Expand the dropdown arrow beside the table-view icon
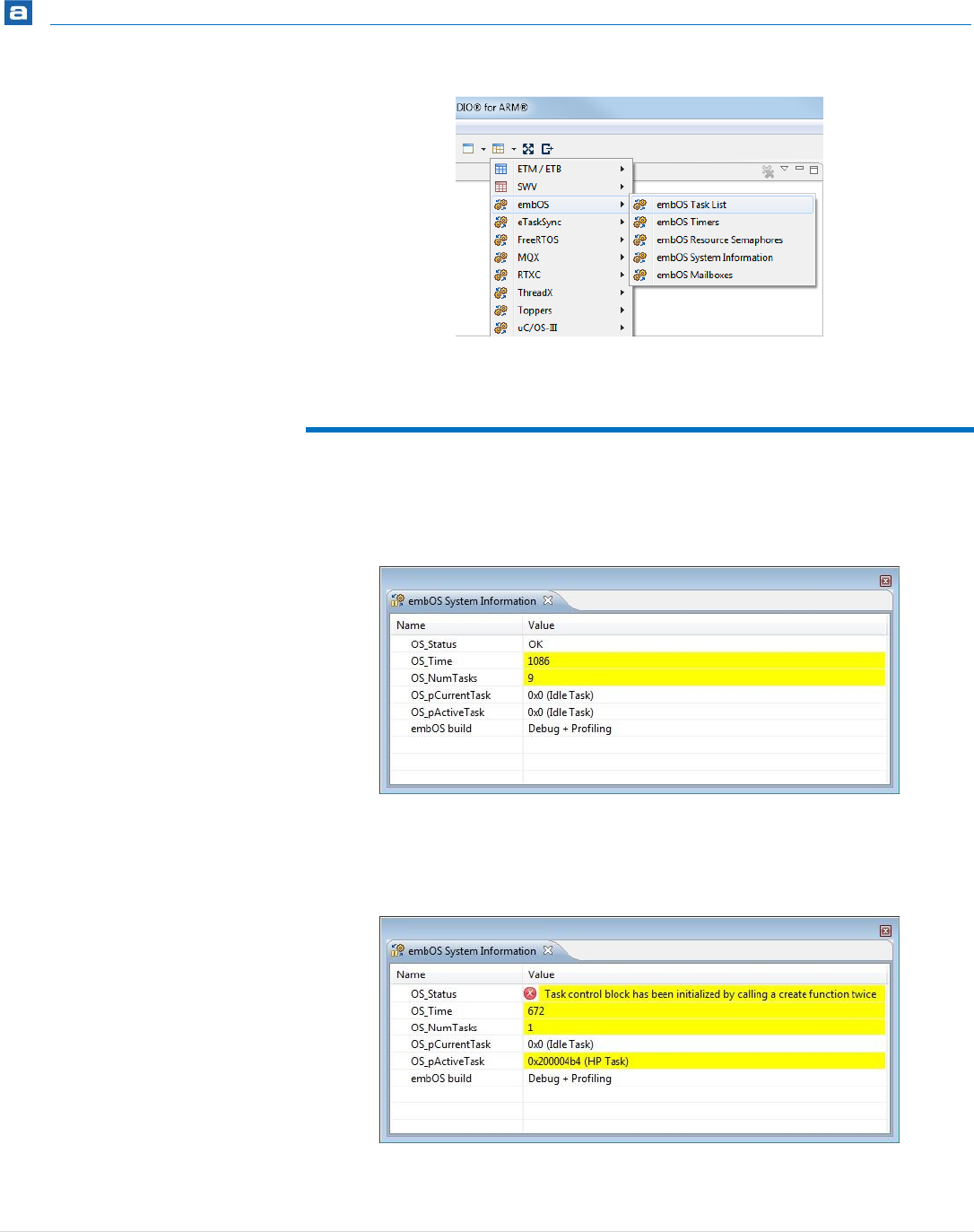This screenshot has height=1232, width=974. click(514, 150)
